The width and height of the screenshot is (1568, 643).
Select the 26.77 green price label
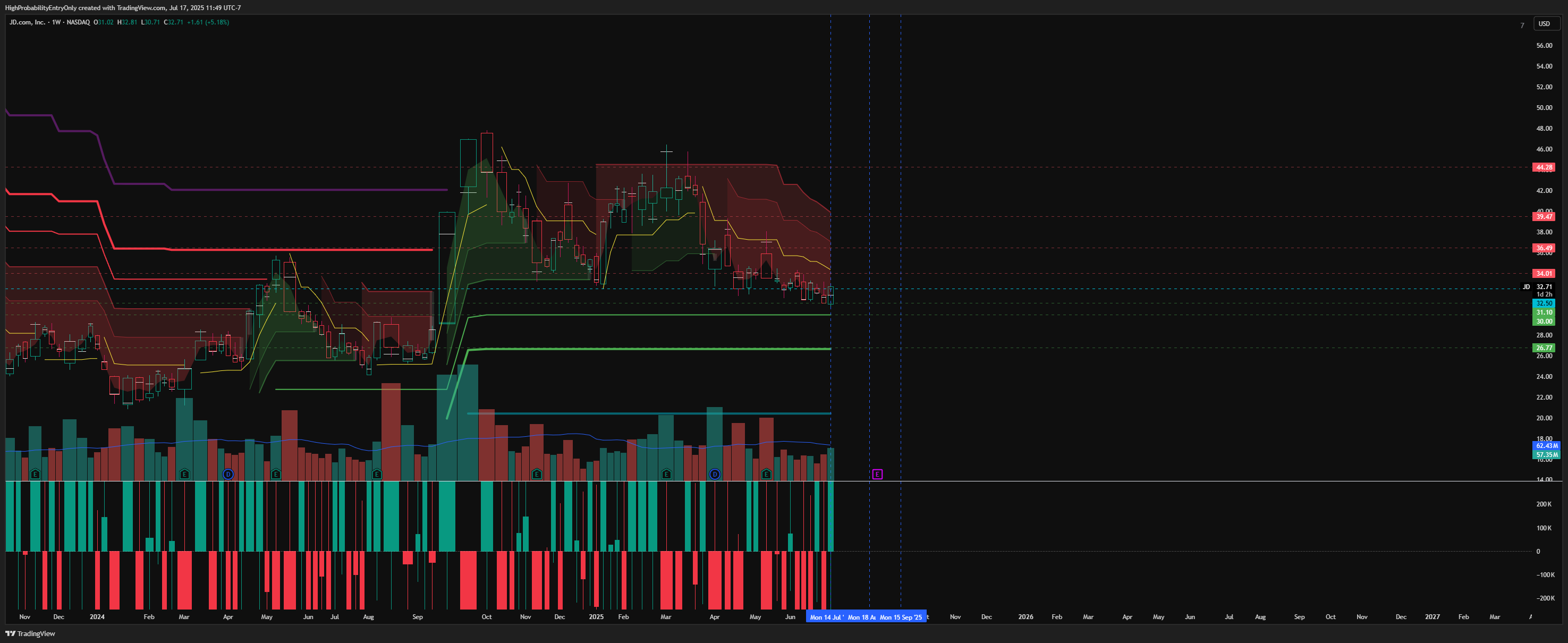coord(1544,348)
